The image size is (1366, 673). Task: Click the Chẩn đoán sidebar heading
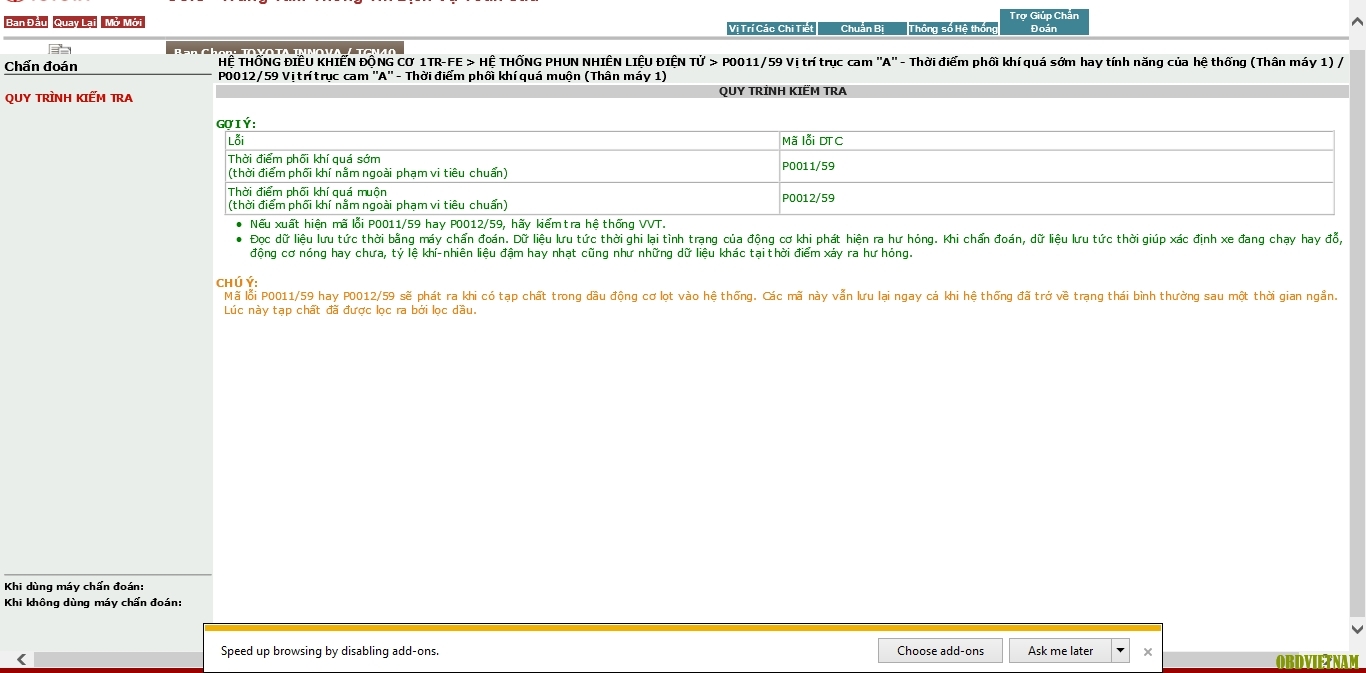pos(41,66)
